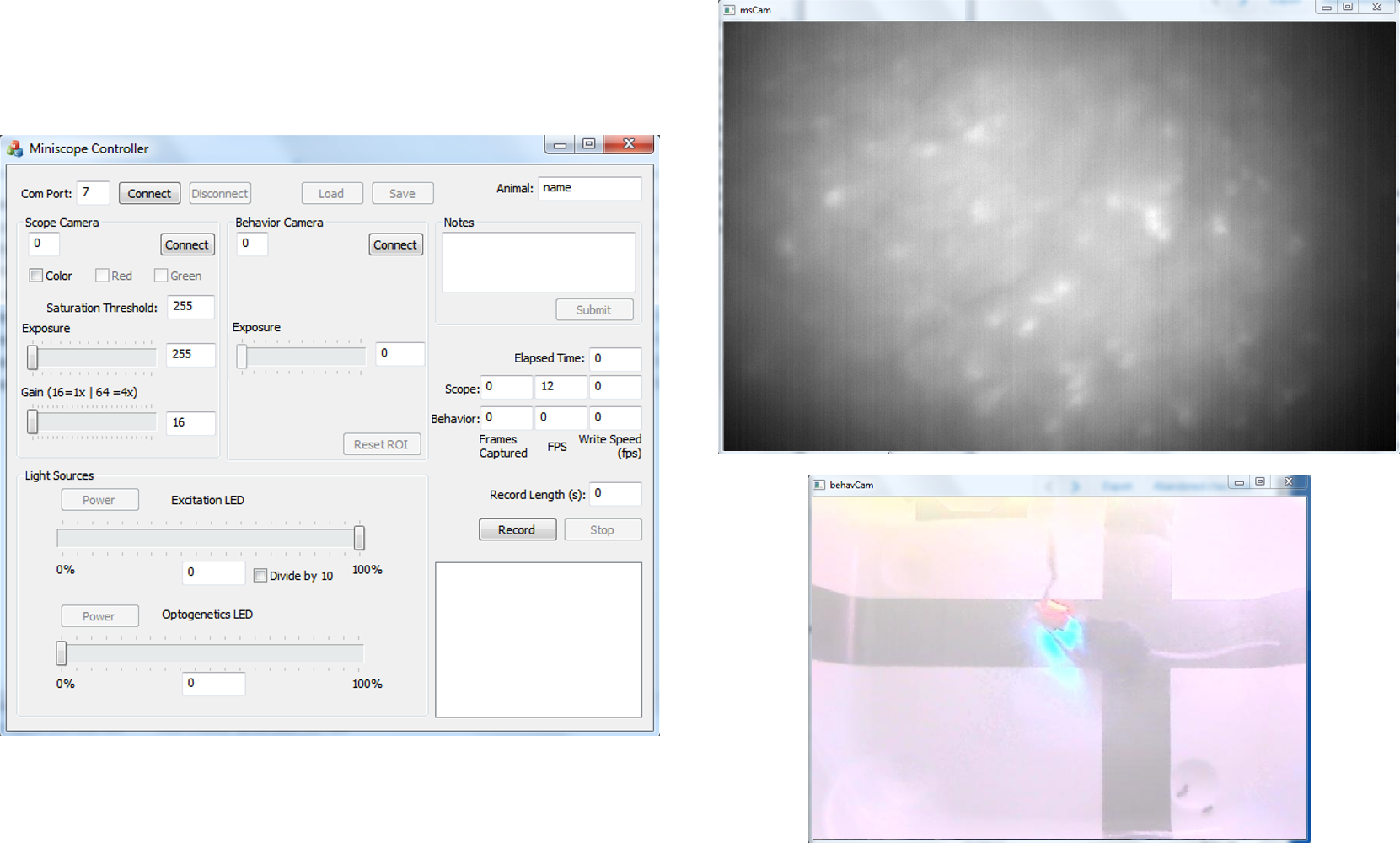Tick the Green channel checkbox
The height and width of the screenshot is (843, 1400).
(x=161, y=276)
